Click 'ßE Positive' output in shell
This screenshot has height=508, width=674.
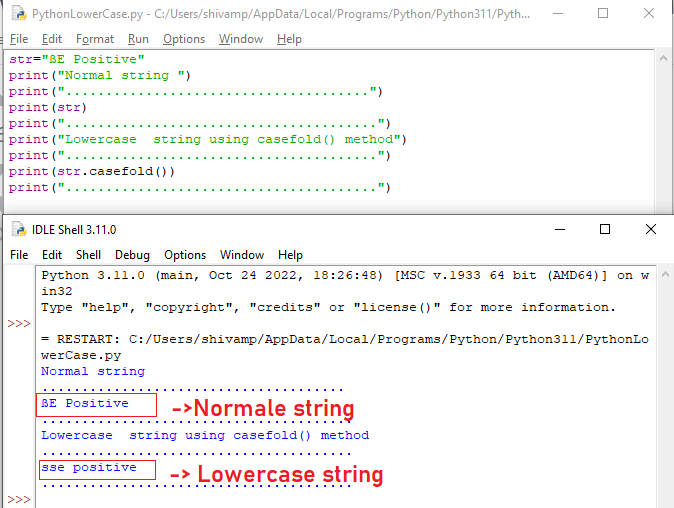[x=85, y=403]
